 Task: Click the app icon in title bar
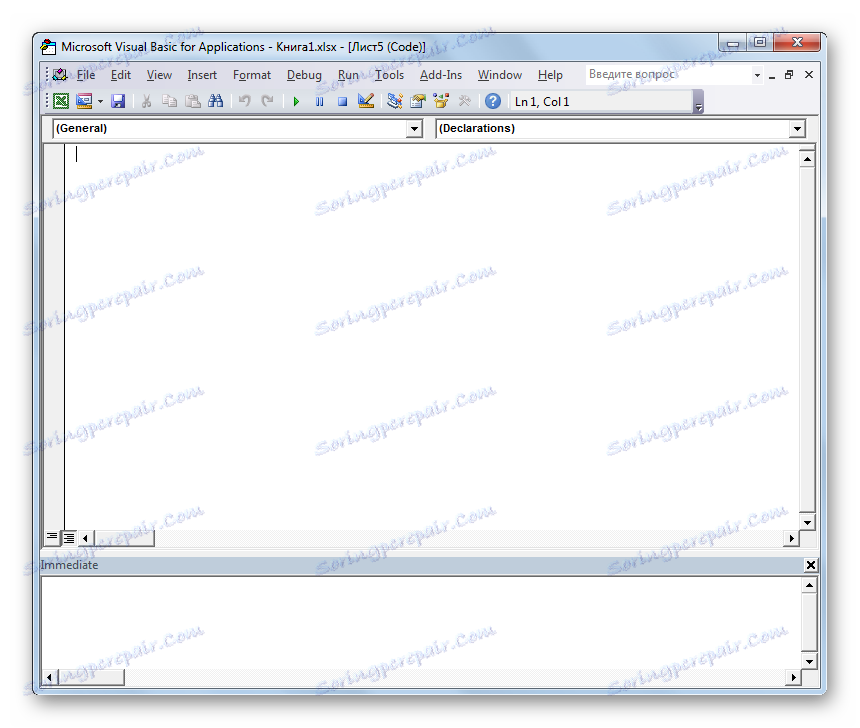(48, 47)
